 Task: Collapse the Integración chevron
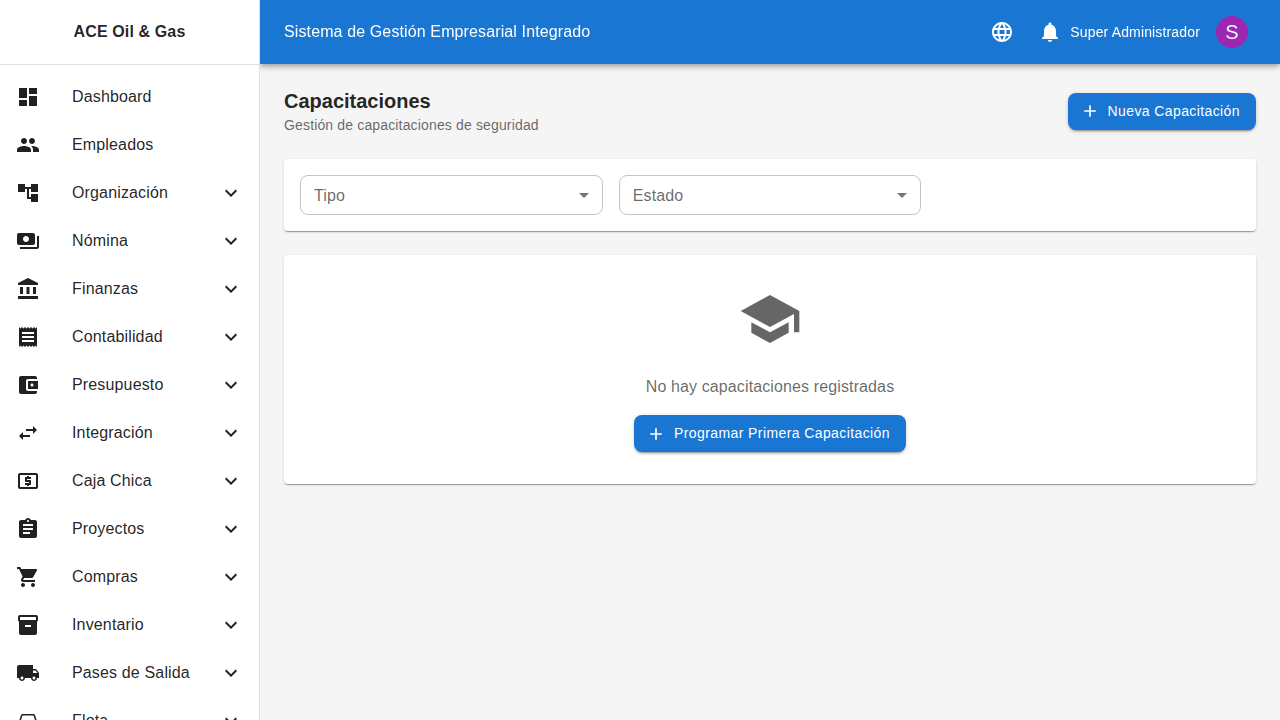[x=231, y=433]
